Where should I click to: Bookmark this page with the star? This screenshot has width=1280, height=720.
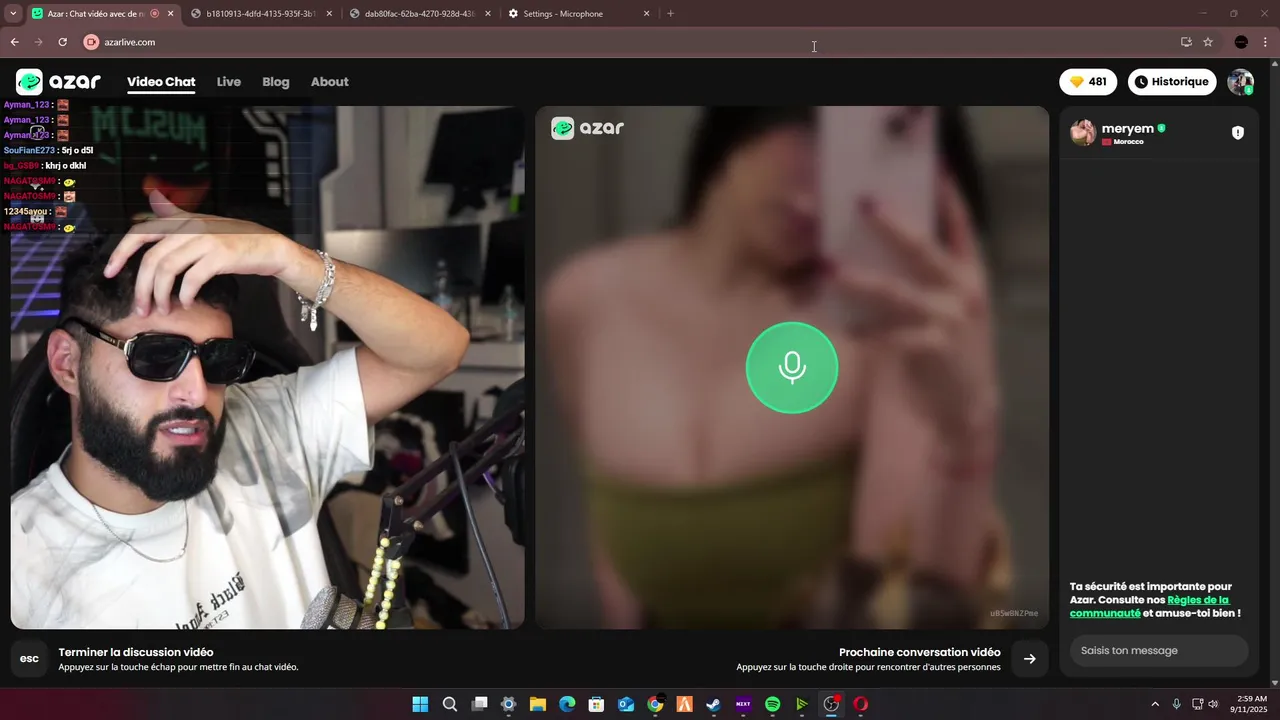(x=1208, y=42)
